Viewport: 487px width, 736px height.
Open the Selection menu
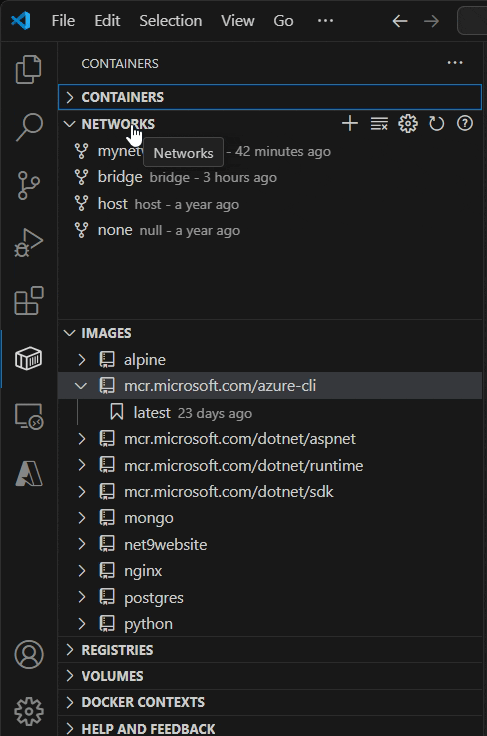click(170, 21)
